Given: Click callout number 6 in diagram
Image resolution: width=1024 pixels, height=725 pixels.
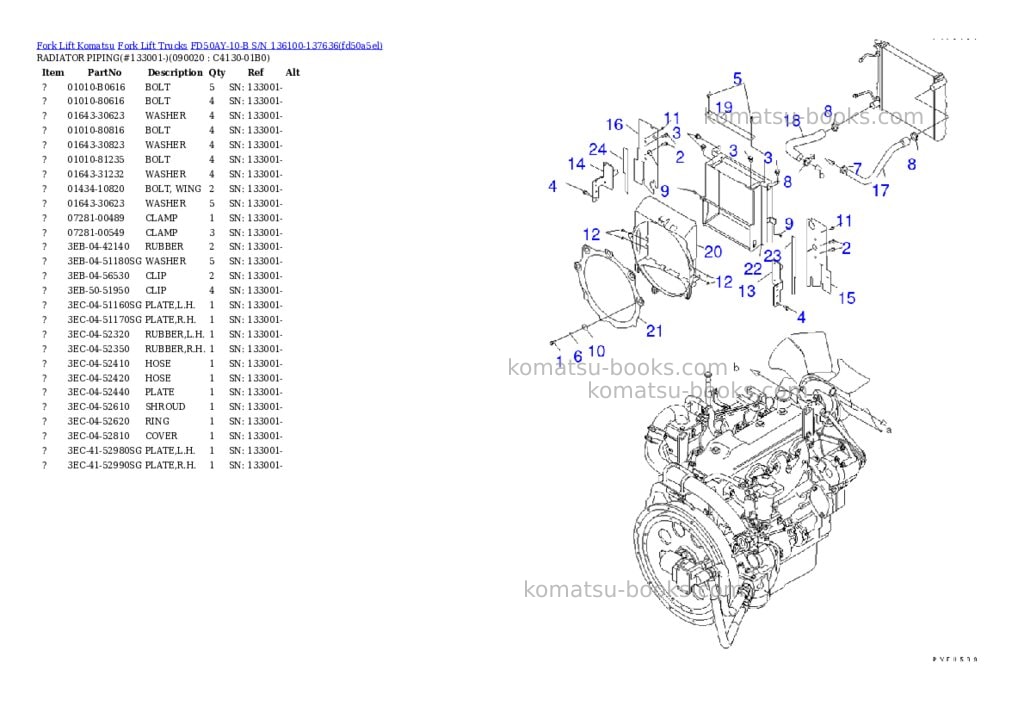Looking at the screenshot, I should pyautogui.click(x=577, y=357).
